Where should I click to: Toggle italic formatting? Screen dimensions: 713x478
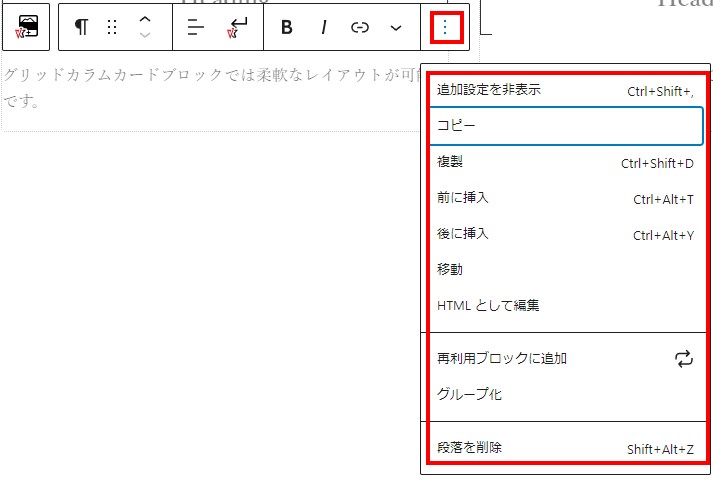[x=323, y=28]
